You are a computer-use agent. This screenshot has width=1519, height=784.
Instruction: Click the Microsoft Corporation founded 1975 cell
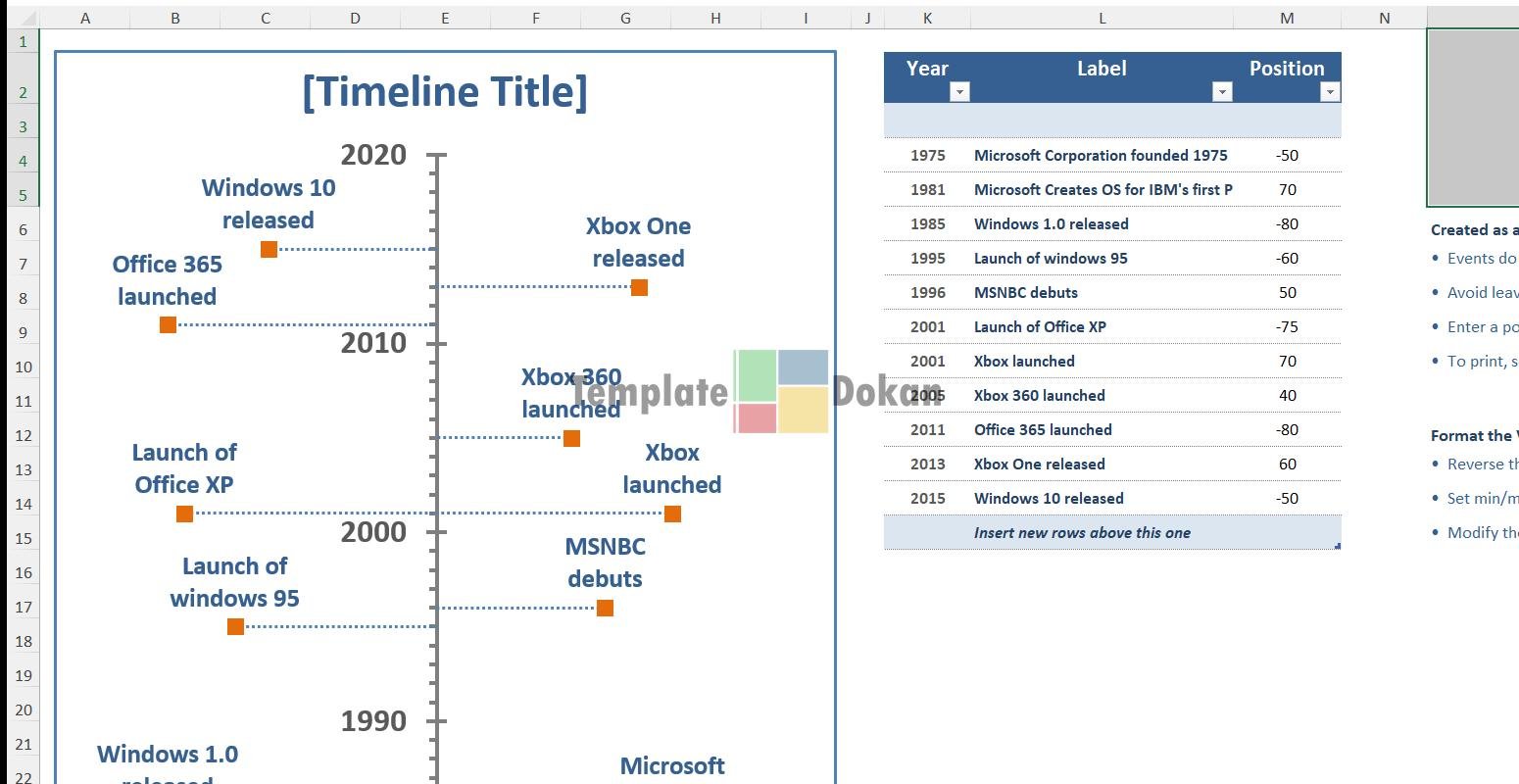click(1100, 155)
